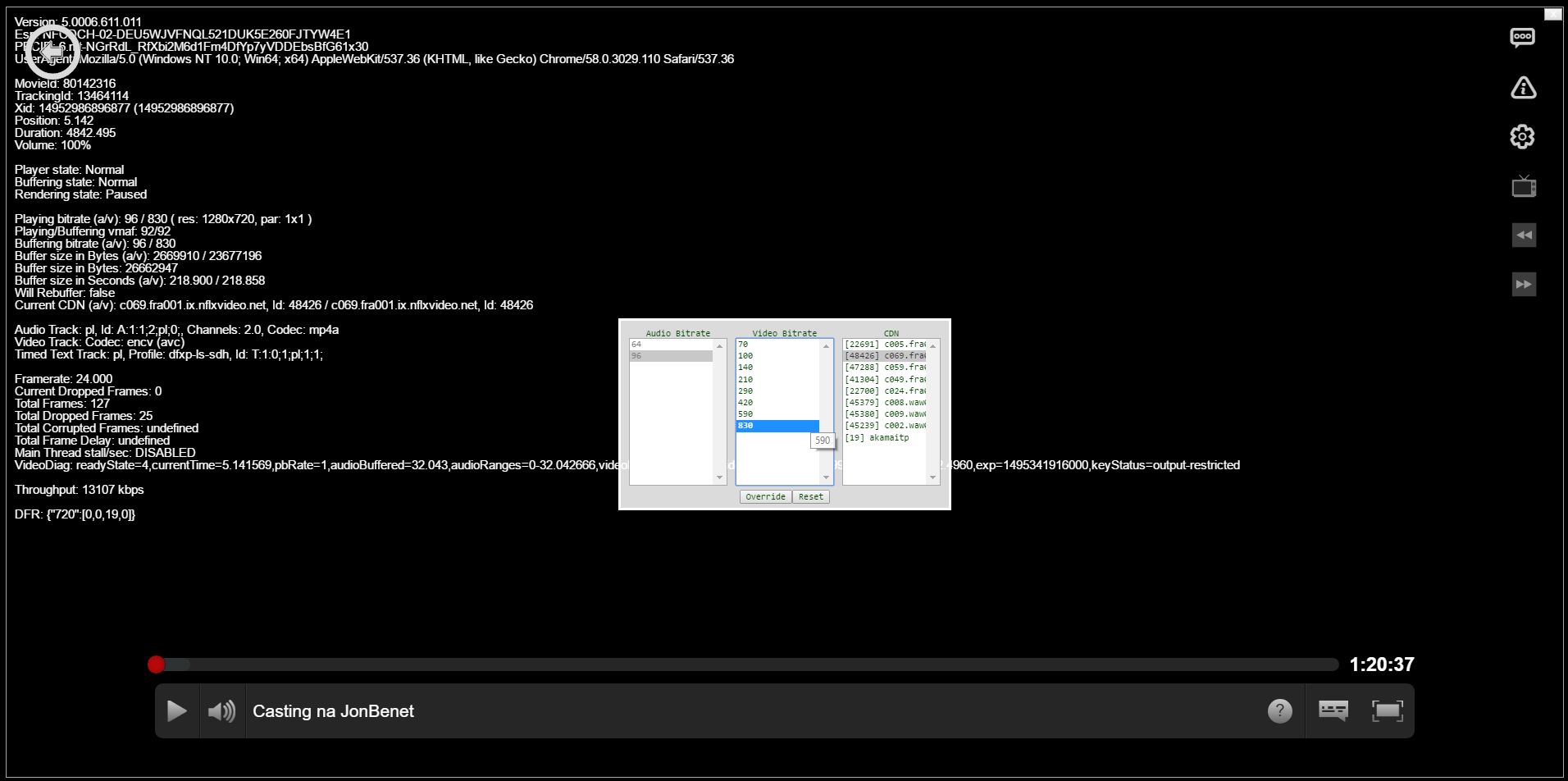Click Audio Bitrate list scroll-down arrow
The height and width of the screenshot is (781, 1568).
pyautogui.click(x=720, y=477)
